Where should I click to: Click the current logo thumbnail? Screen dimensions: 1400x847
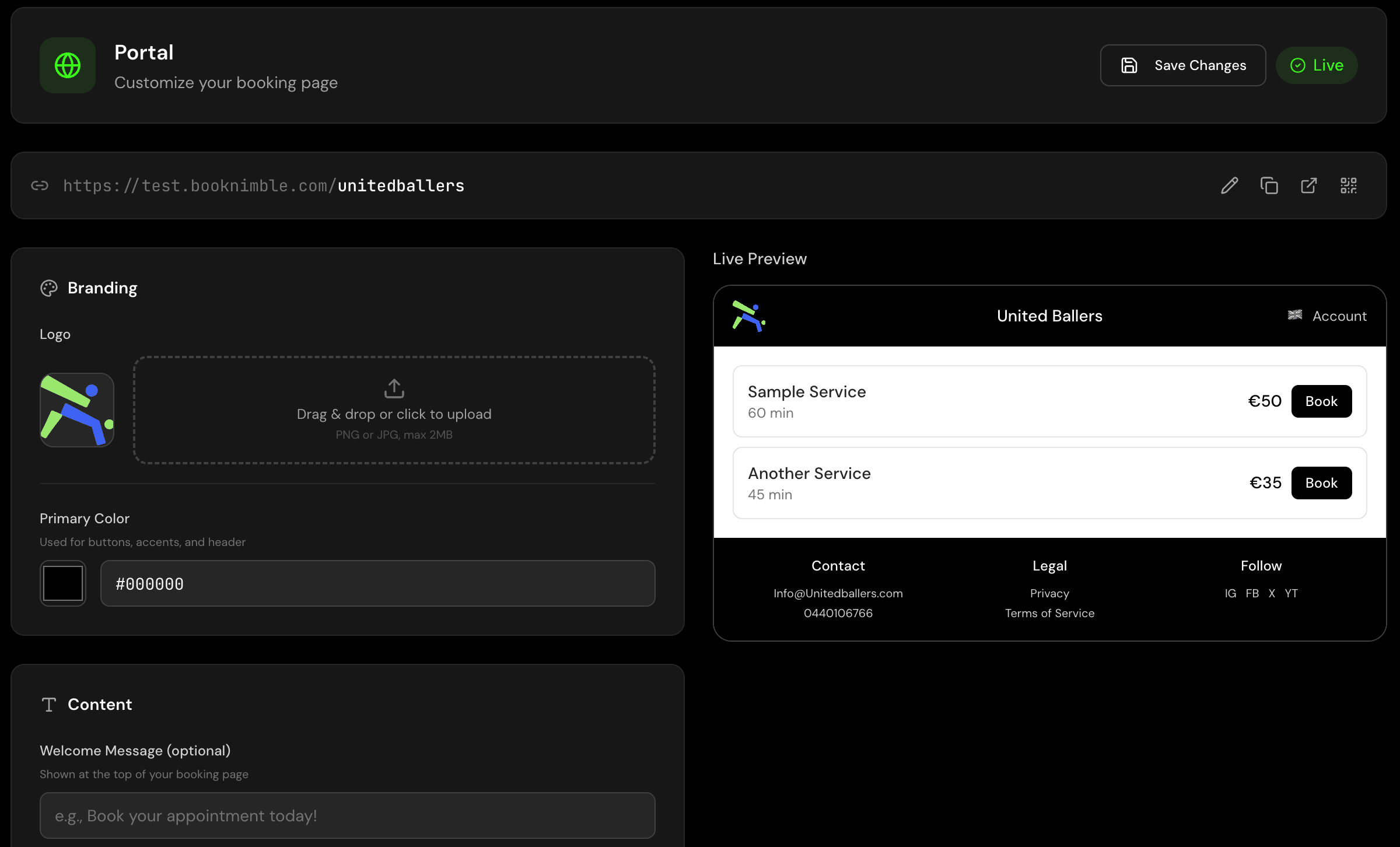click(76, 409)
